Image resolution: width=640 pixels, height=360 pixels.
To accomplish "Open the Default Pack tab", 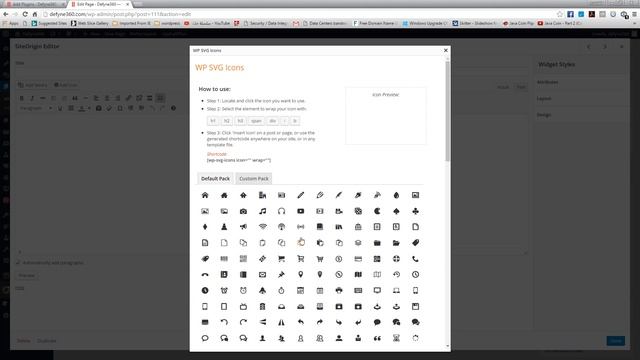I will pyautogui.click(x=215, y=178).
